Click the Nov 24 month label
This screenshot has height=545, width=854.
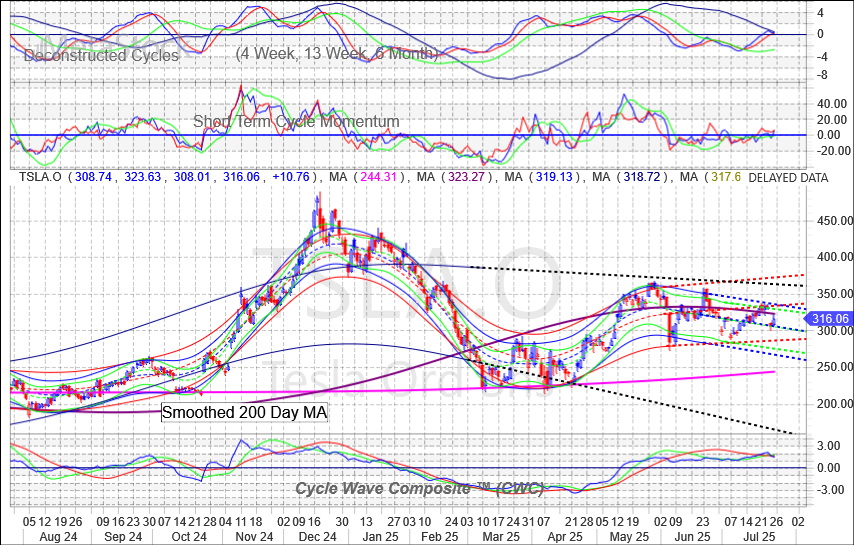pyautogui.click(x=254, y=536)
